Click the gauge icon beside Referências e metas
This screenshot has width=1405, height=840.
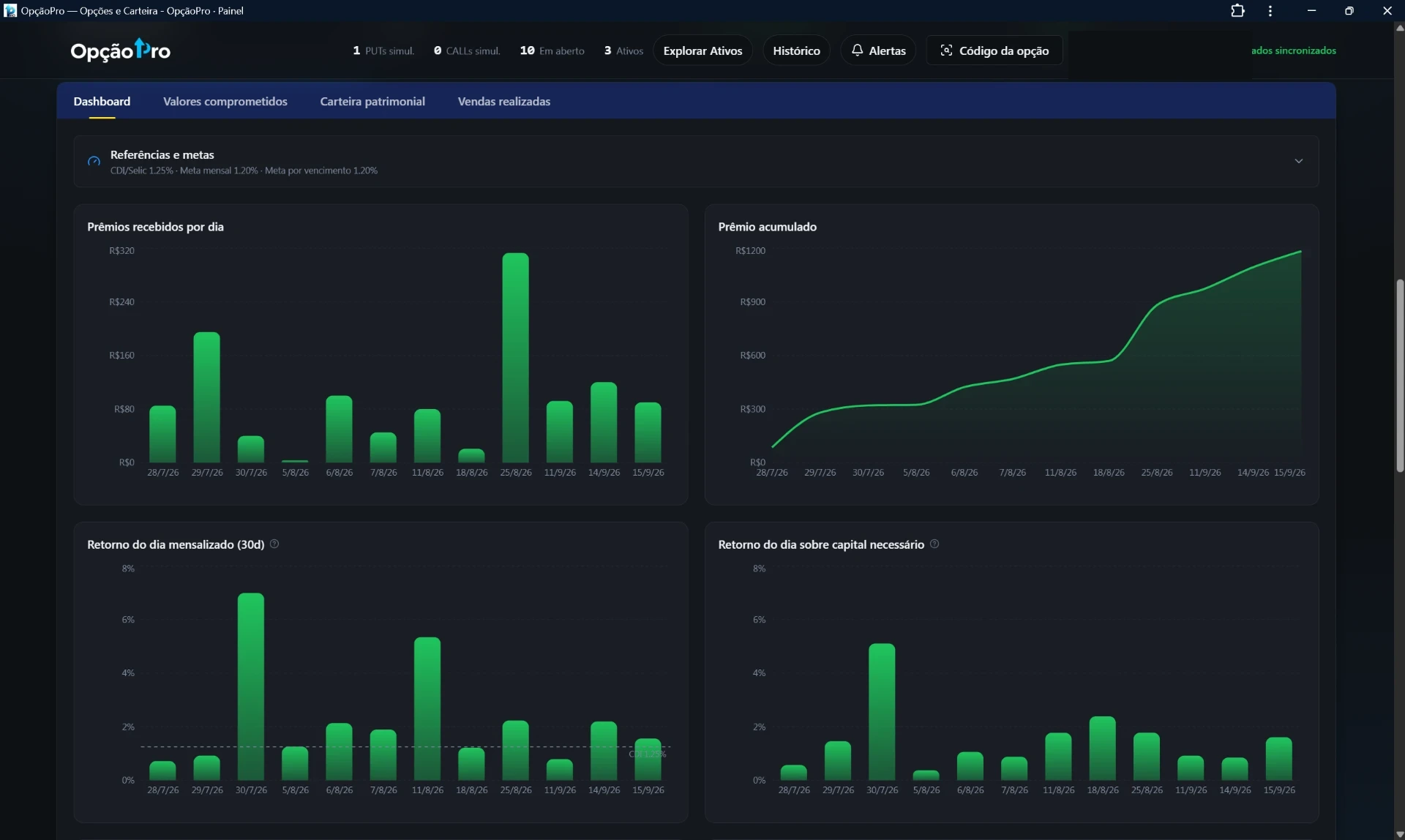94,162
